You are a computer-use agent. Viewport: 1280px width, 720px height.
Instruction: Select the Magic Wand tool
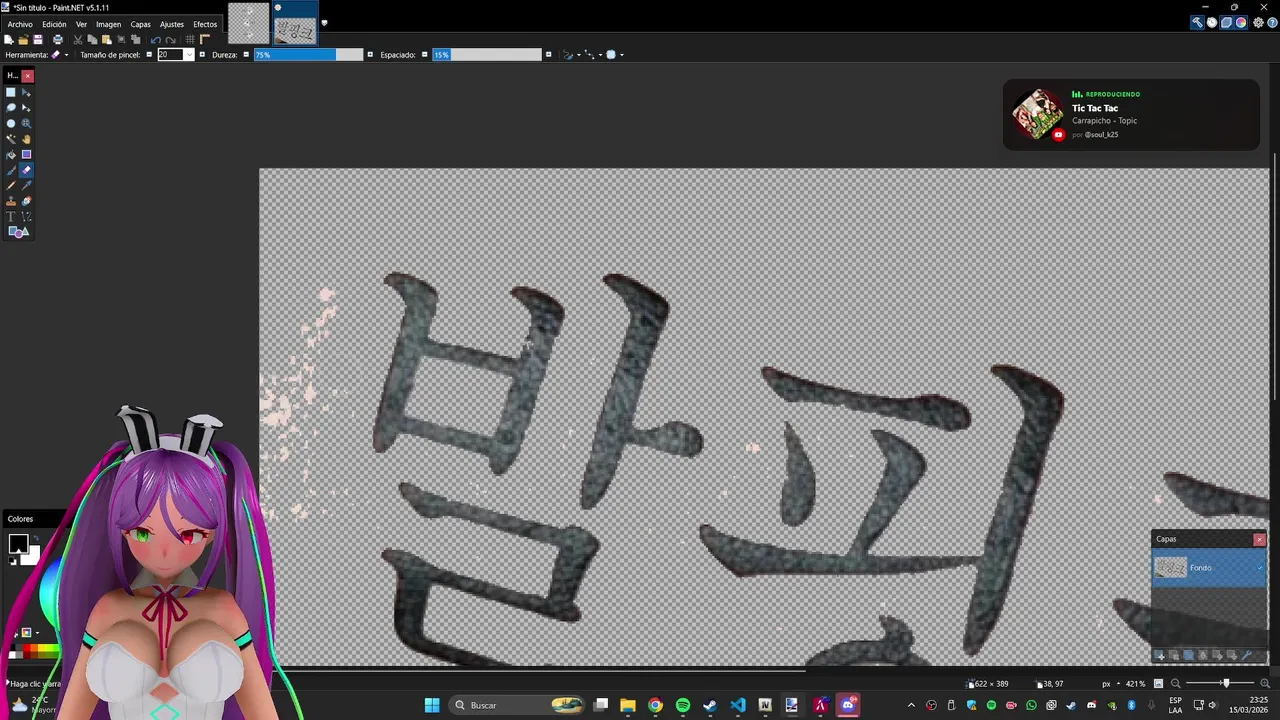tap(11, 139)
